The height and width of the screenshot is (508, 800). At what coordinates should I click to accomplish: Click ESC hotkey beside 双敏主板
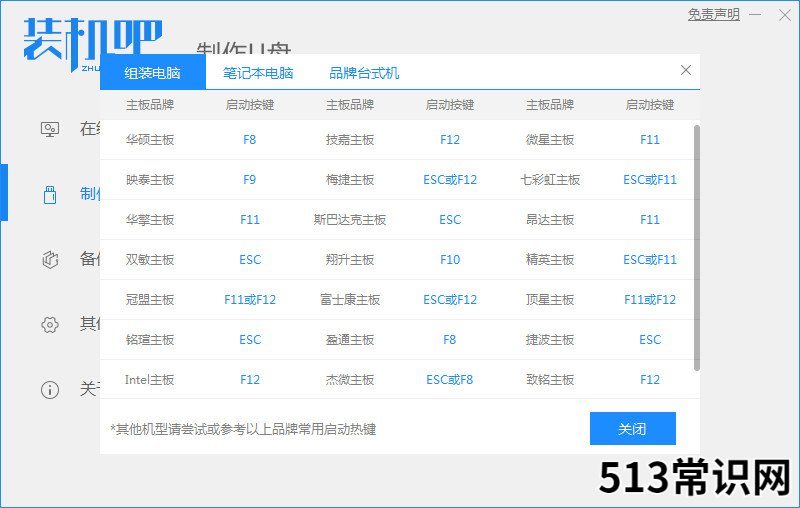coord(250,260)
